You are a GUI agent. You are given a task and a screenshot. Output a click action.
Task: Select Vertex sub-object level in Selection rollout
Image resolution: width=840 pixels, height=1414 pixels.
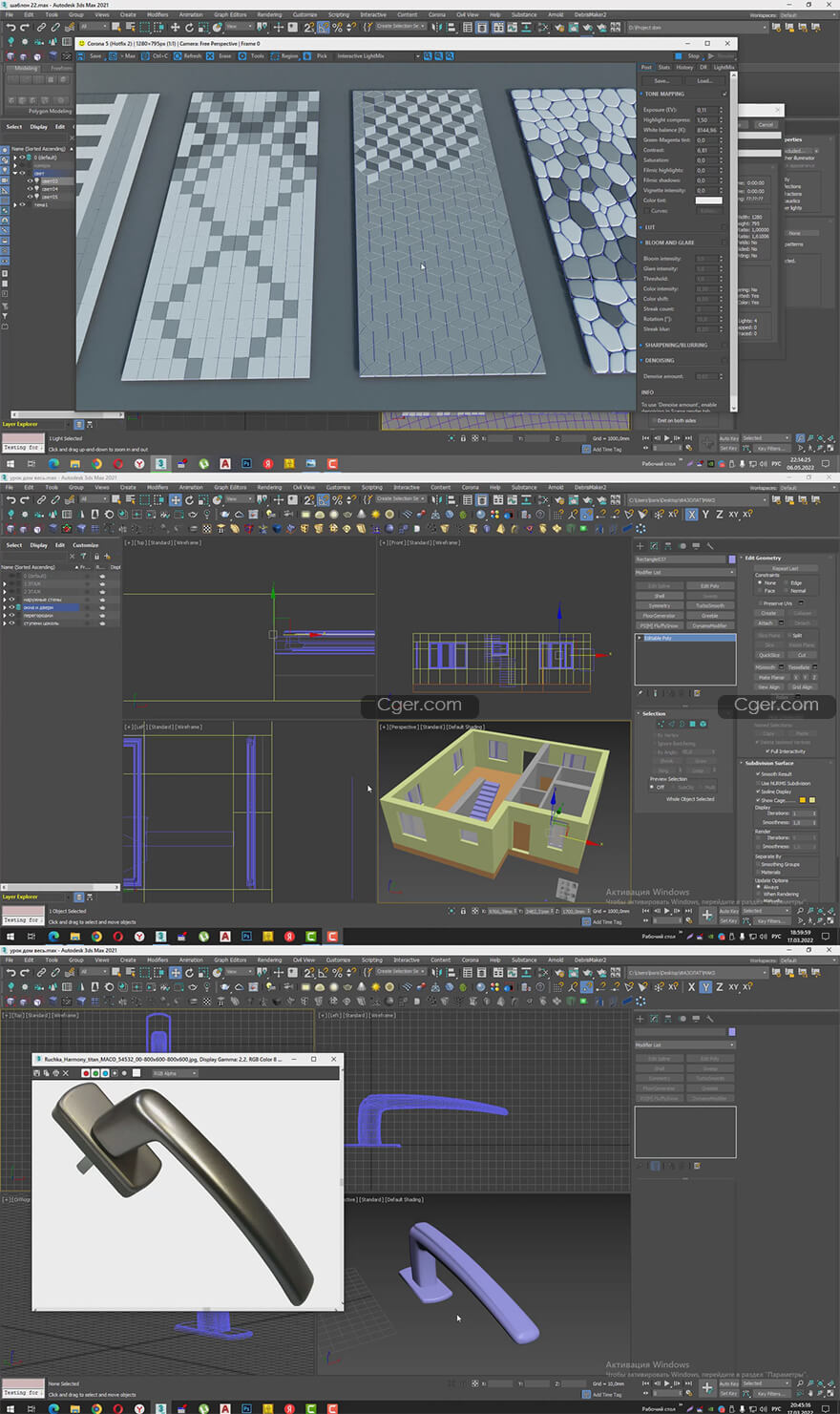(x=661, y=724)
